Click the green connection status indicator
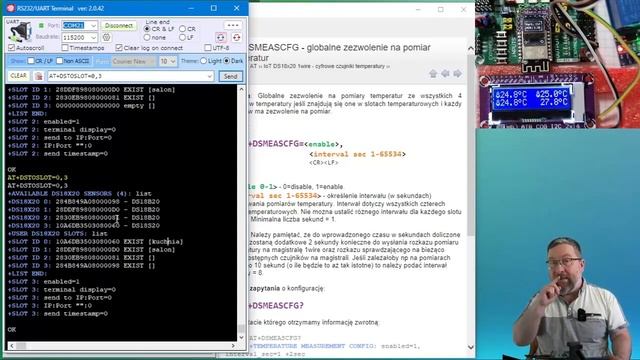This screenshot has height=360, width=640. [41, 25]
